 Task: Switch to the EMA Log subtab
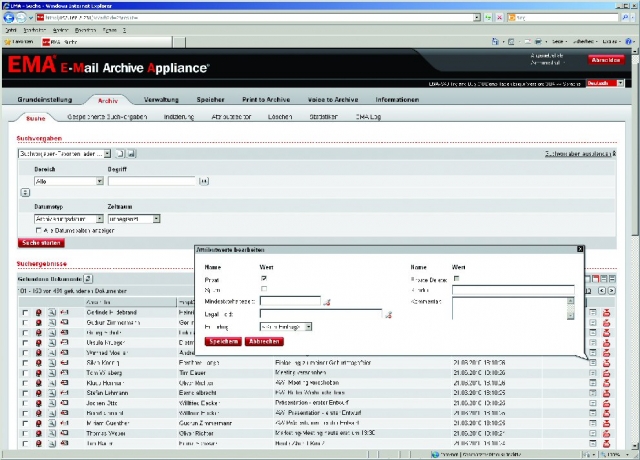tap(368, 117)
